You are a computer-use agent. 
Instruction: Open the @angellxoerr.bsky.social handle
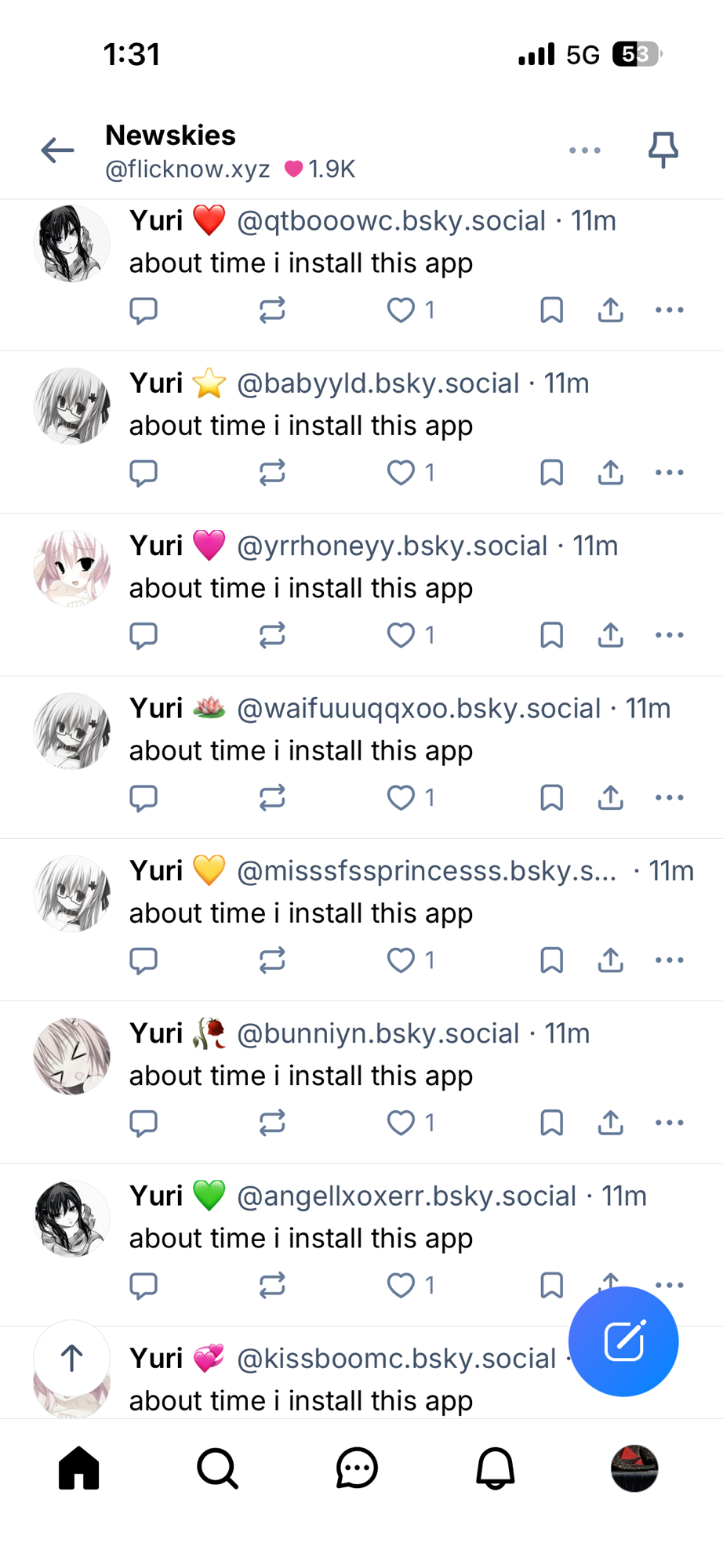[406, 1196]
